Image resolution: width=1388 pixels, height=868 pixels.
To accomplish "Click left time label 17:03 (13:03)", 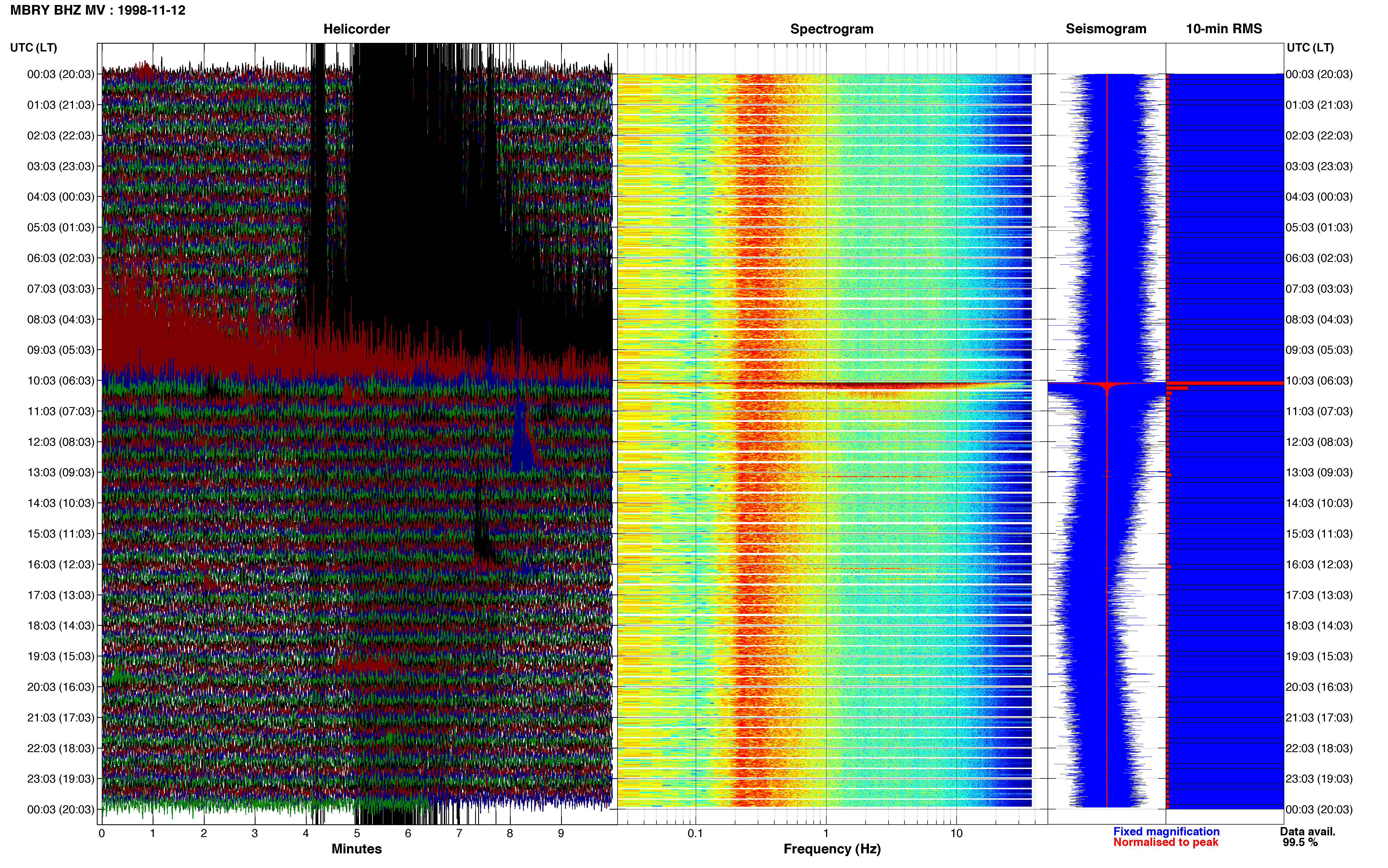I will pos(61,595).
